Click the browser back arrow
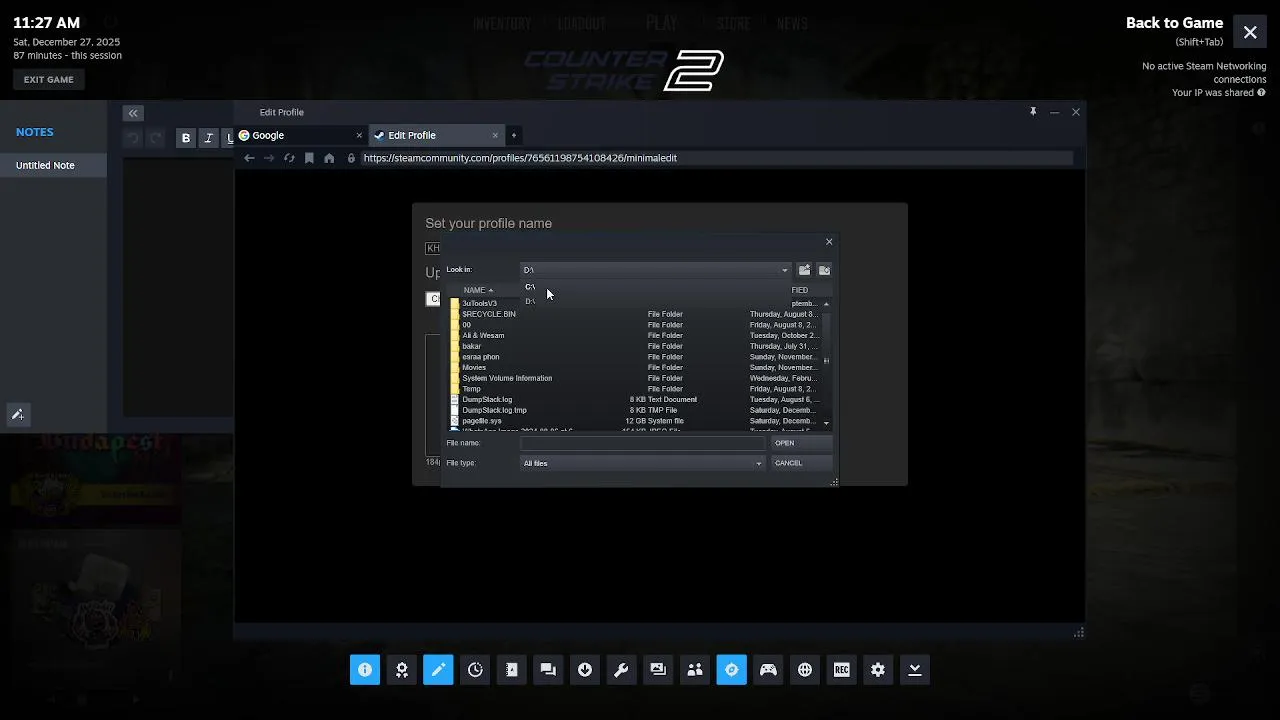Viewport: 1280px width, 720px height. pyautogui.click(x=249, y=158)
